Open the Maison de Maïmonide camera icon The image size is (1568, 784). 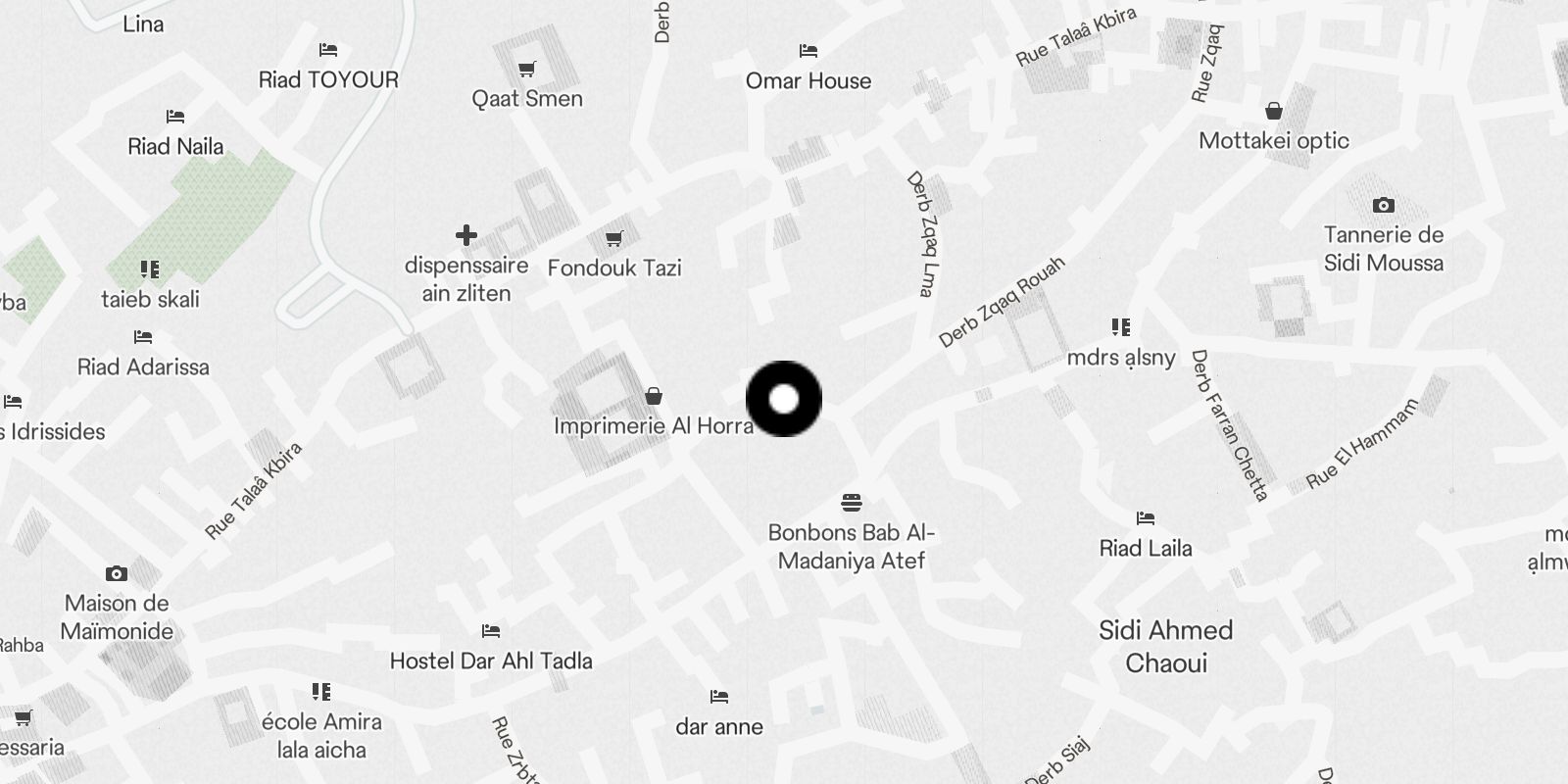tap(117, 573)
